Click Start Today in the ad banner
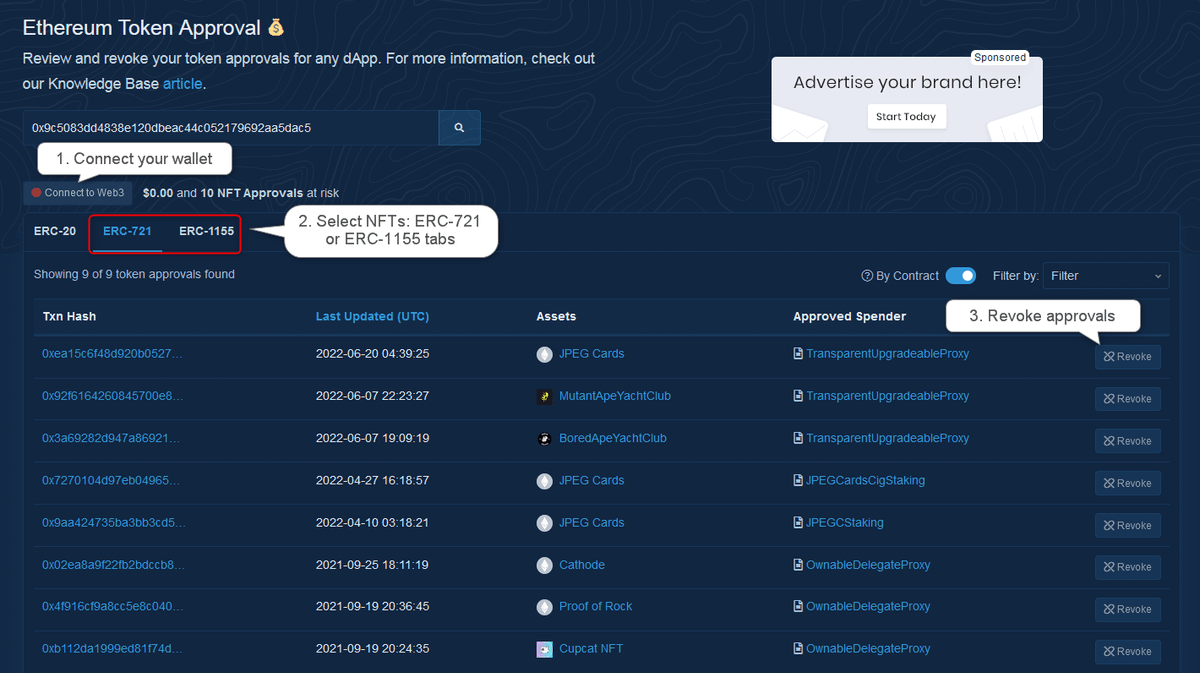 906,117
